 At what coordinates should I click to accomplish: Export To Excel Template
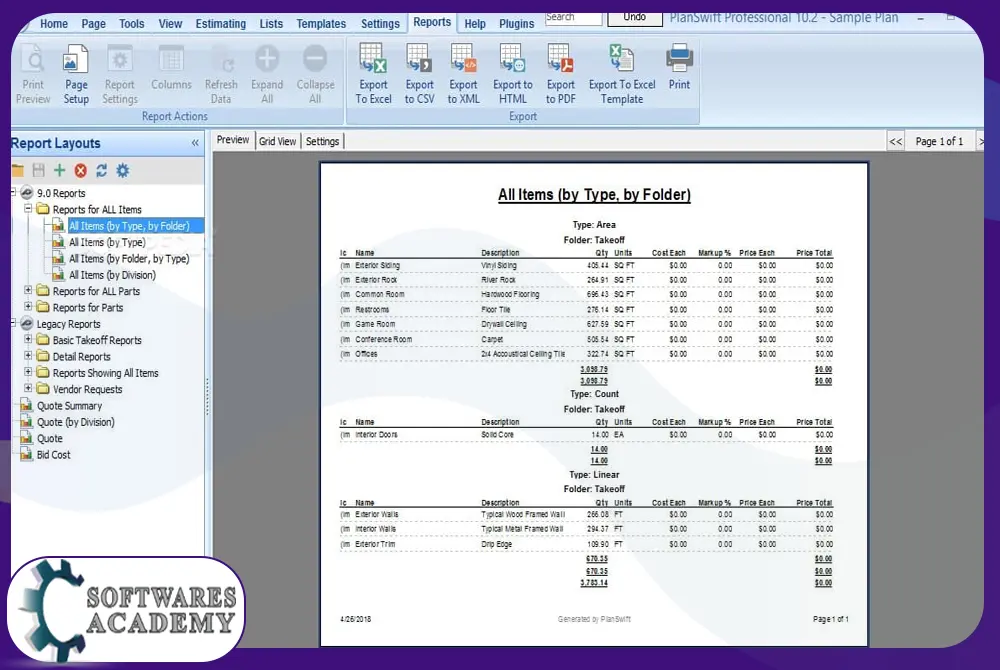pyautogui.click(x=622, y=75)
